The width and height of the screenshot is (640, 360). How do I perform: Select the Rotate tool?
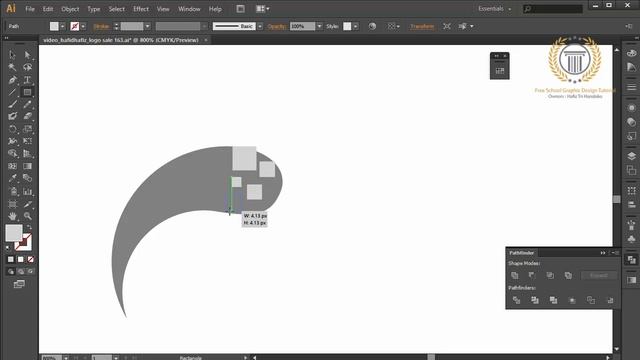(x=12, y=129)
